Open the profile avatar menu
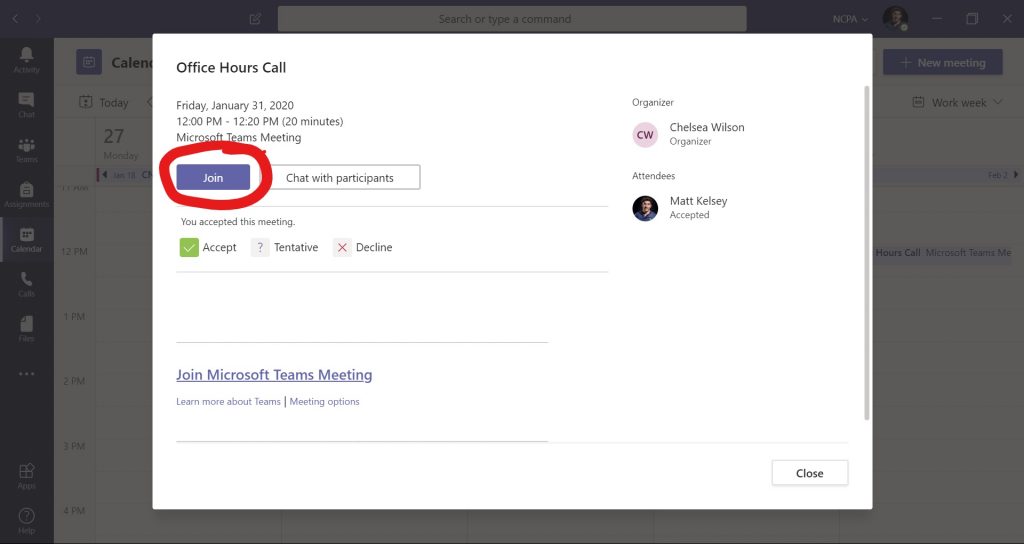The height and width of the screenshot is (544, 1024). (895, 18)
